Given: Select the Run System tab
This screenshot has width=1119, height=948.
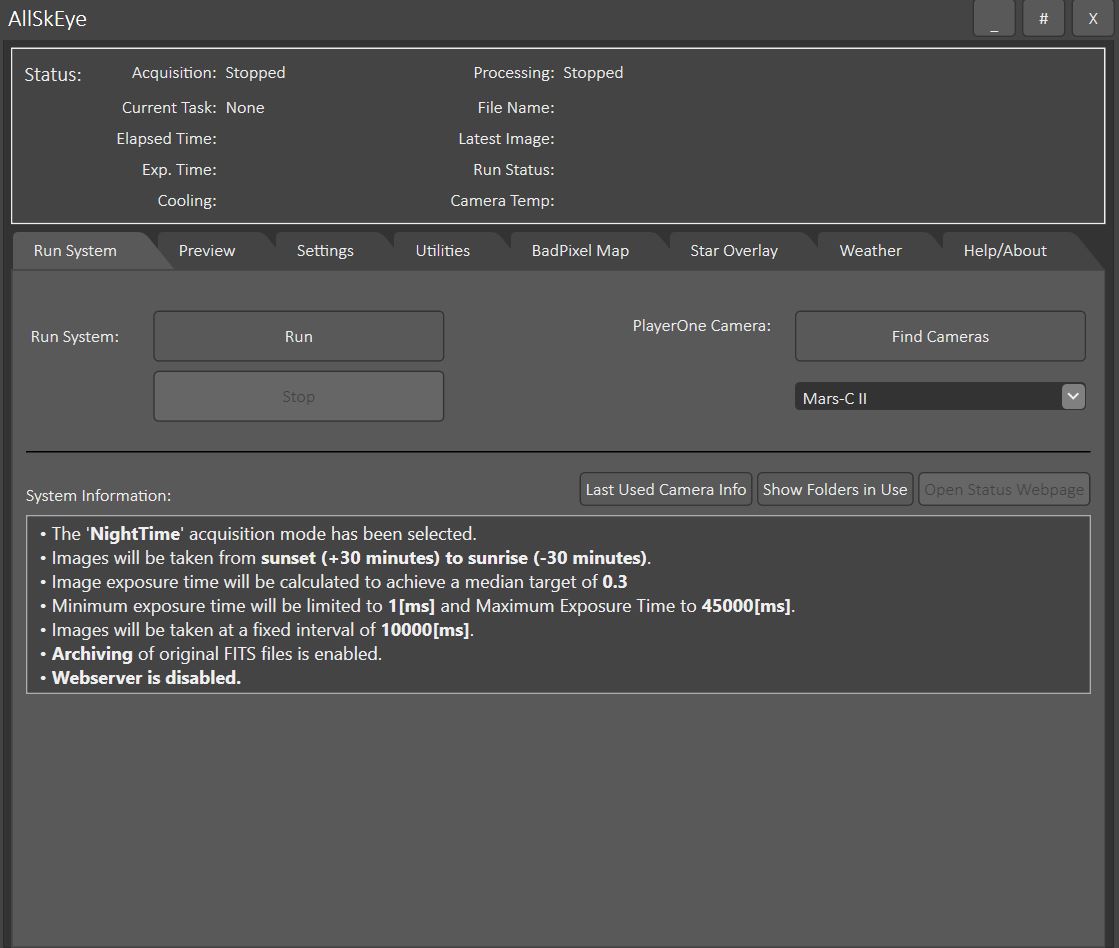Looking at the screenshot, I should pyautogui.click(x=75, y=250).
